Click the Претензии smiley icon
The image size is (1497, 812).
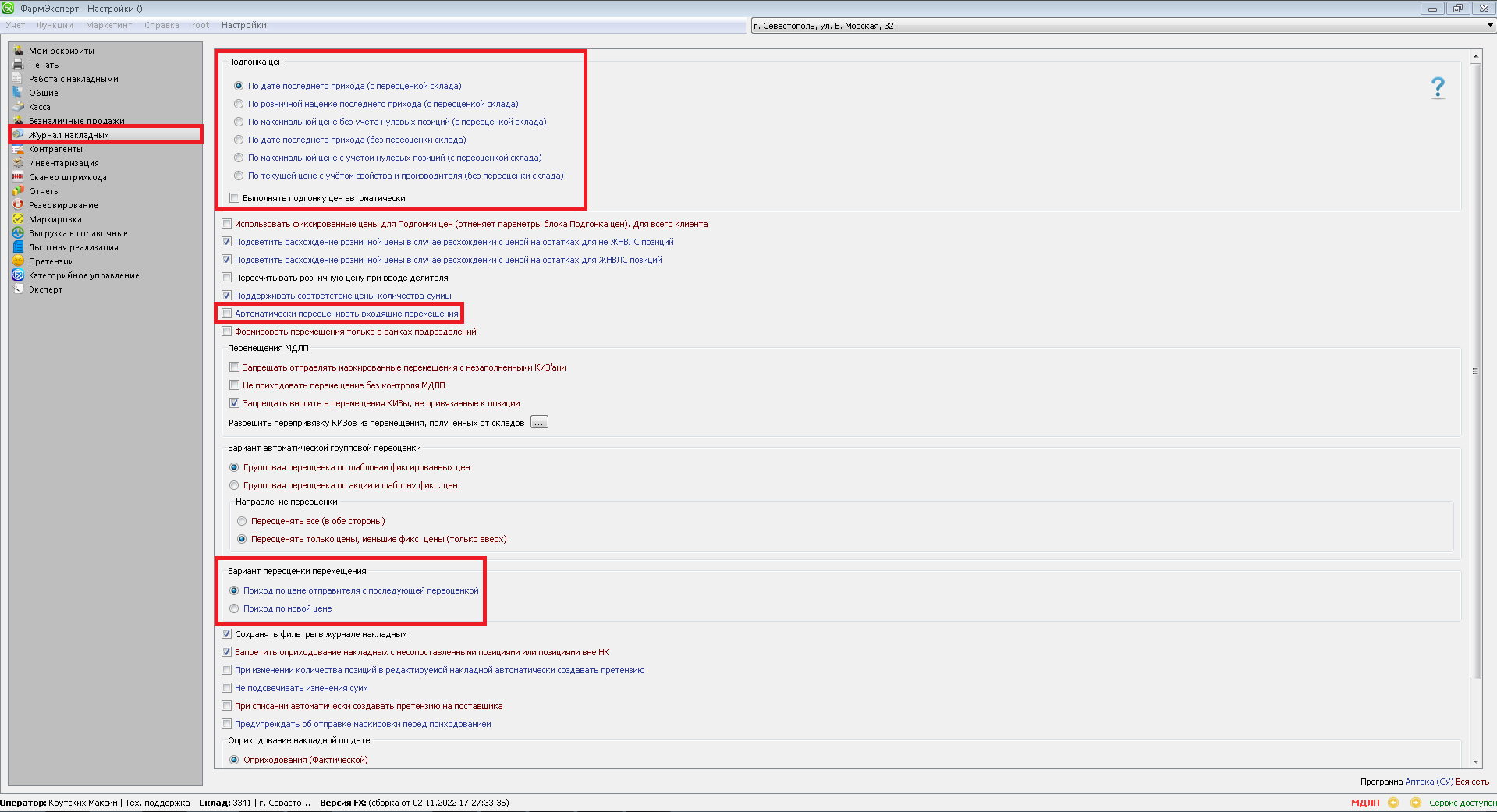click(18, 261)
